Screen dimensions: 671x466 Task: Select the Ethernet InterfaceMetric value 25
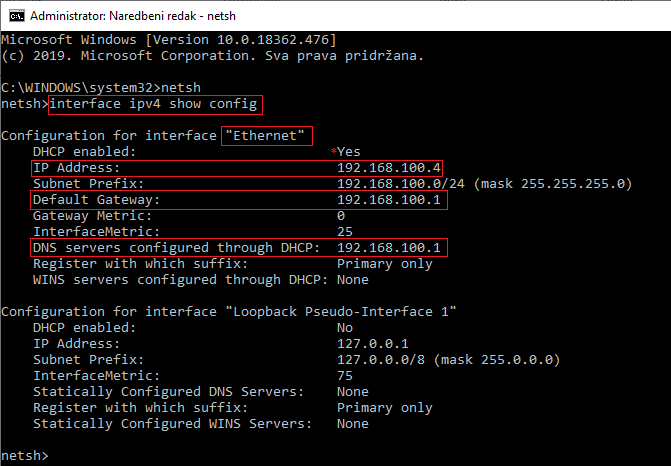346,232
